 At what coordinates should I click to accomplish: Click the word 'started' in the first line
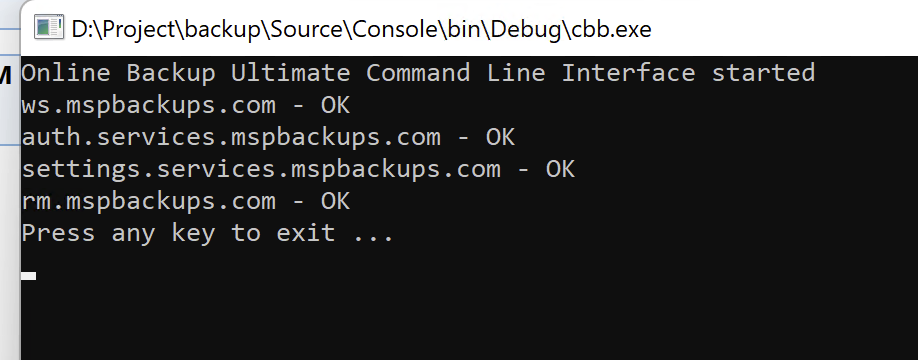pyautogui.click(x=763, y=73)
